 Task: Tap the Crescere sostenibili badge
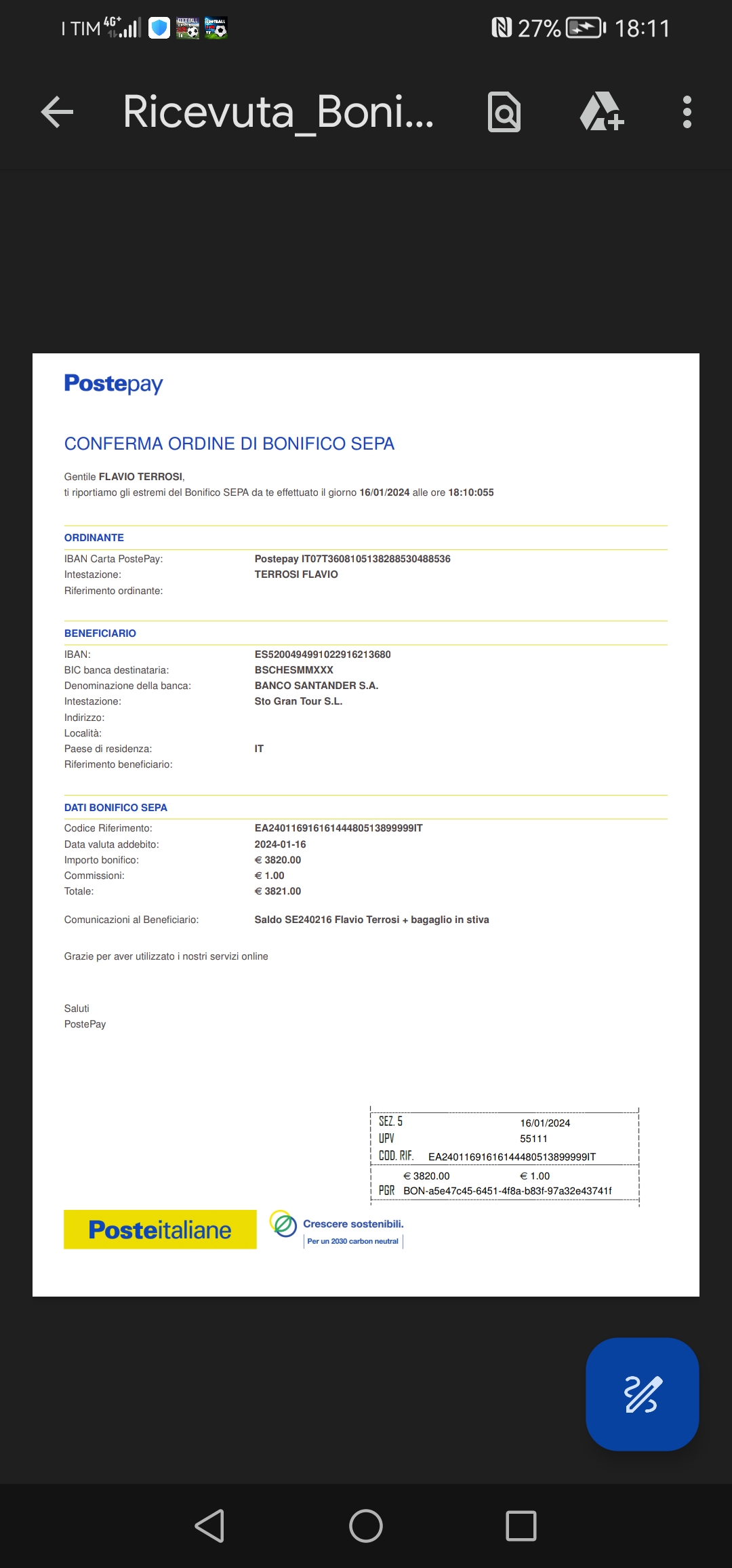point(337,1230)
